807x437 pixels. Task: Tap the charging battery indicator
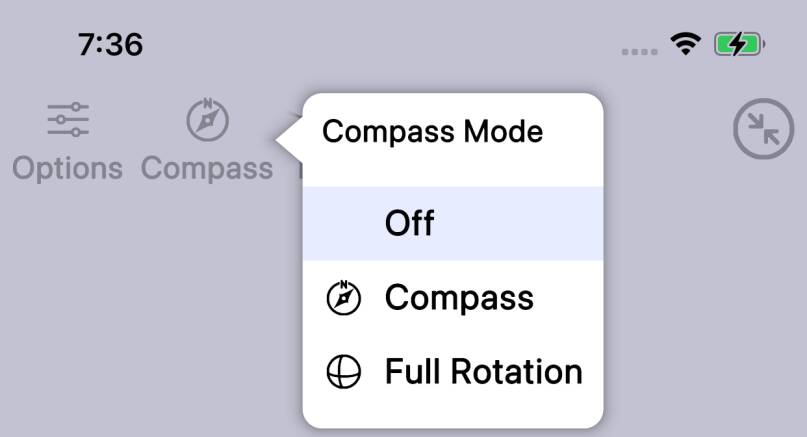pyautogui.click(x=739, y=44)
